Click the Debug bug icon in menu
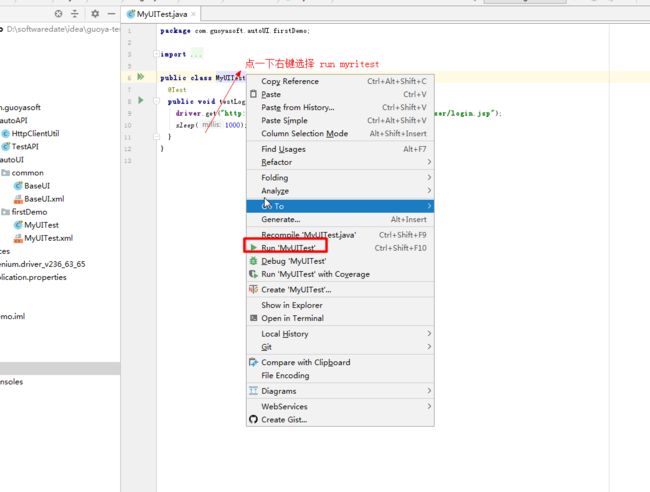This screenshot has height=492, width=650. click(x=253, y=261)
